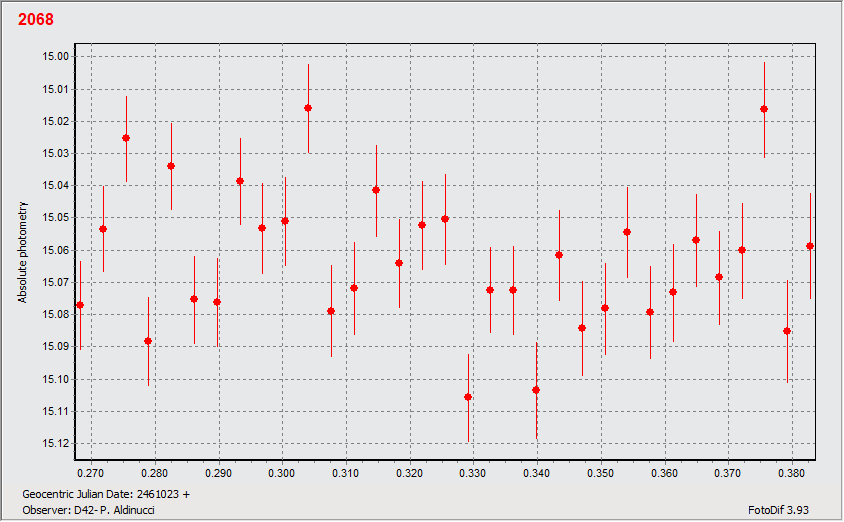Click the data point at 15.025 near 0.275
This screenshot has width=844, height=522.
(126, 138)
